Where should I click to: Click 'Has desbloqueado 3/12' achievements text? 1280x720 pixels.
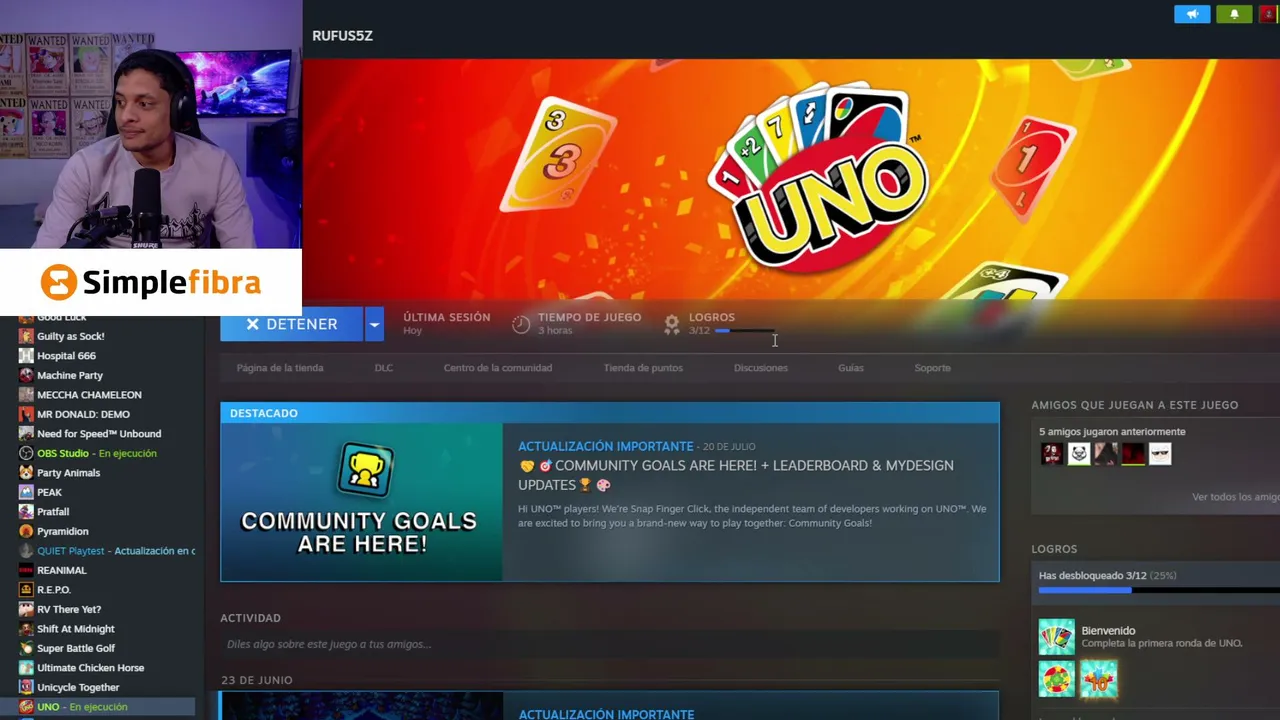[1092, 576]
